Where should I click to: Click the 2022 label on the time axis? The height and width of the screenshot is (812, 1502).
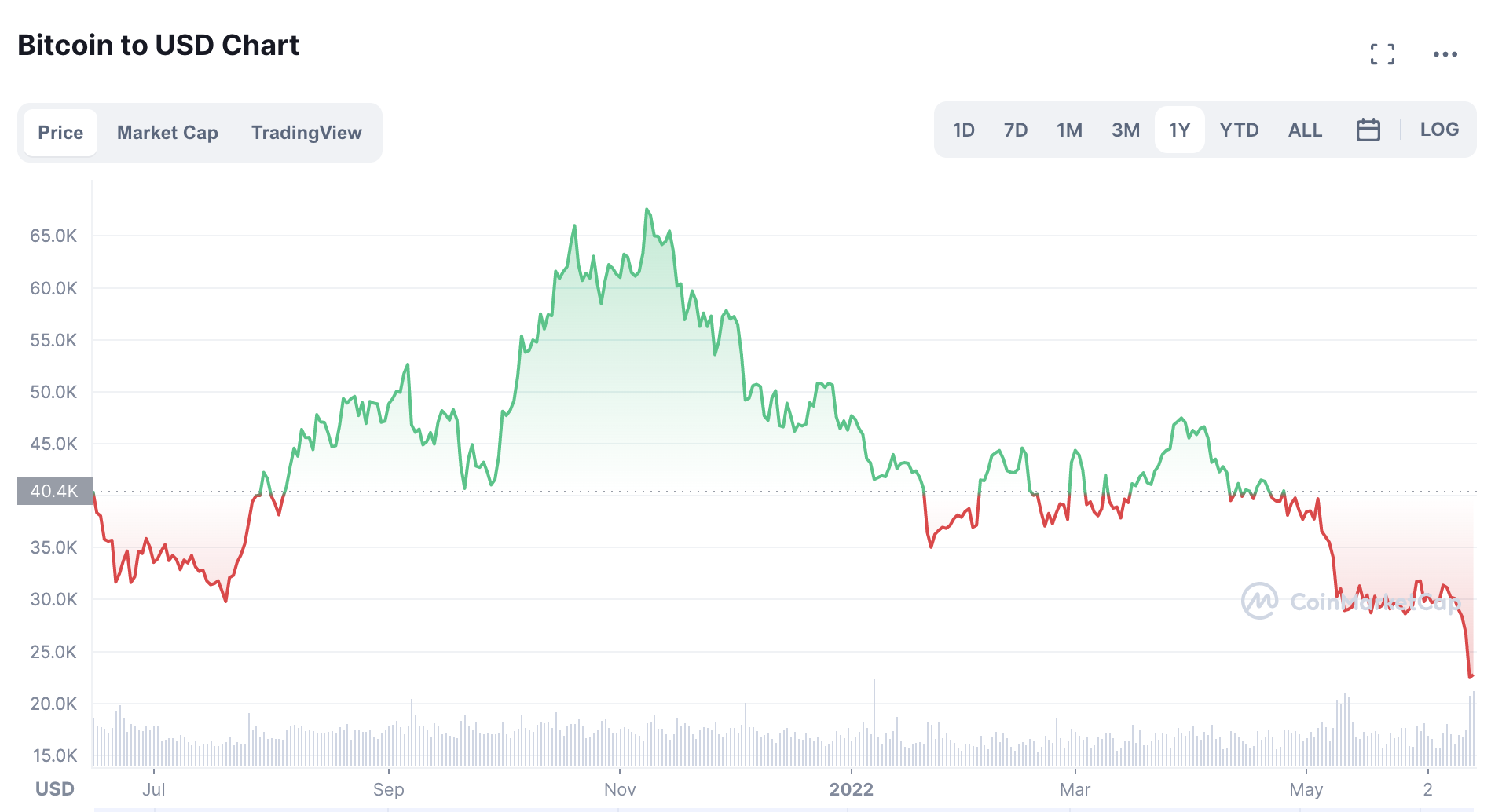[x=851, y=789]
